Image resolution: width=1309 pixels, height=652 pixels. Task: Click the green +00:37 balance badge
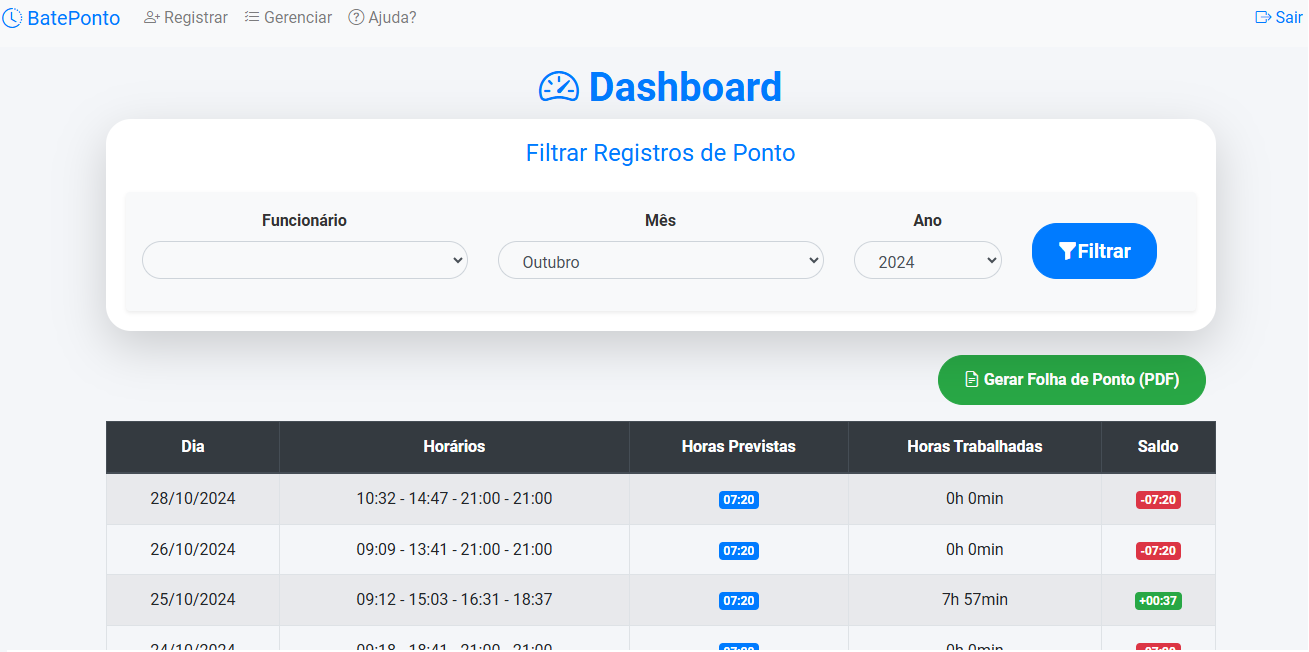click(x=1158, y=601)
